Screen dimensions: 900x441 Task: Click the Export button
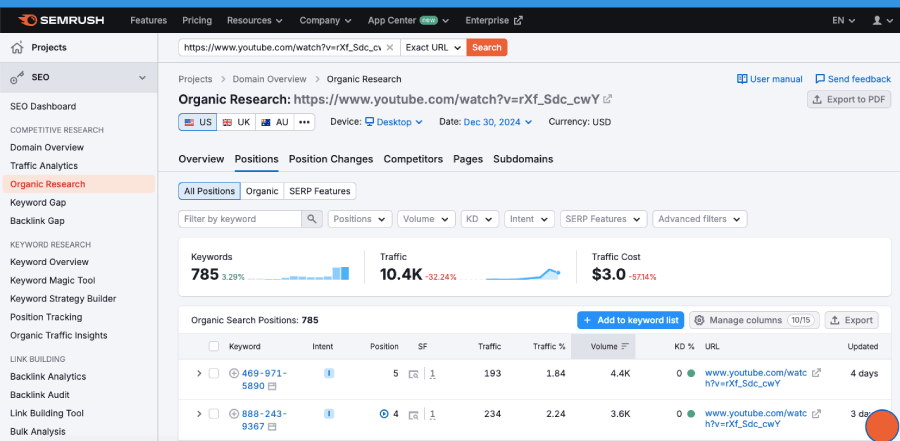point(852,320)
